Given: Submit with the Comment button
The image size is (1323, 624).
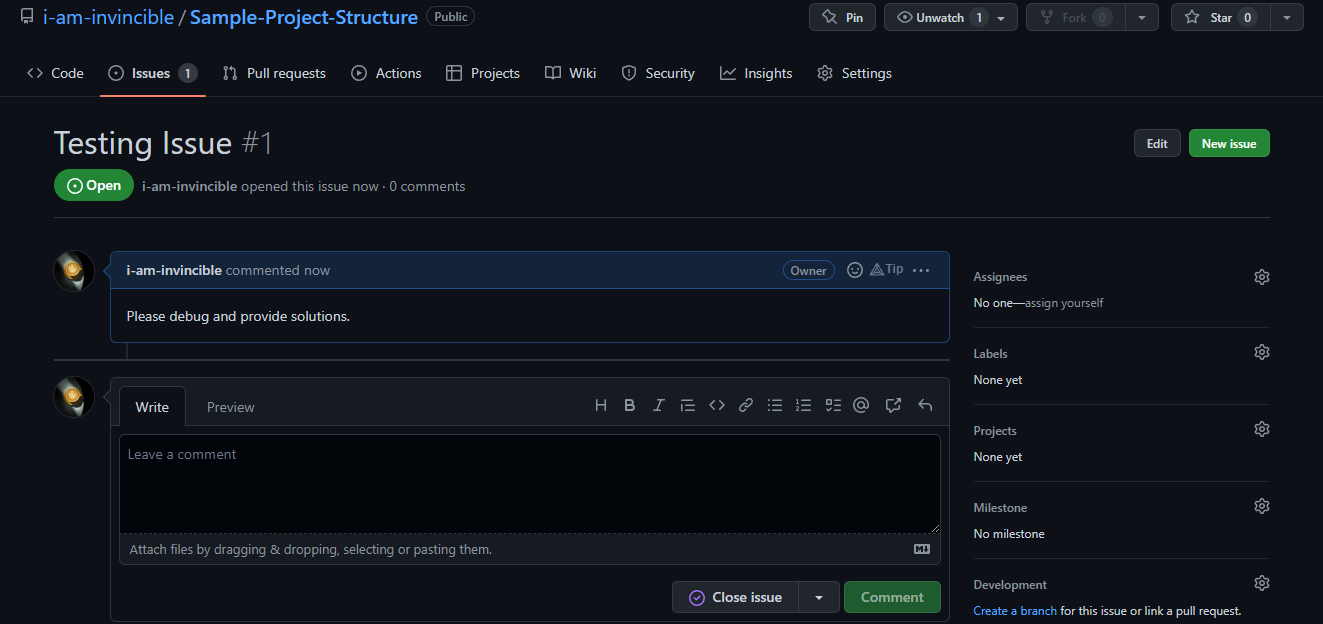Looking at the screenshot, I should coord(892,597).
